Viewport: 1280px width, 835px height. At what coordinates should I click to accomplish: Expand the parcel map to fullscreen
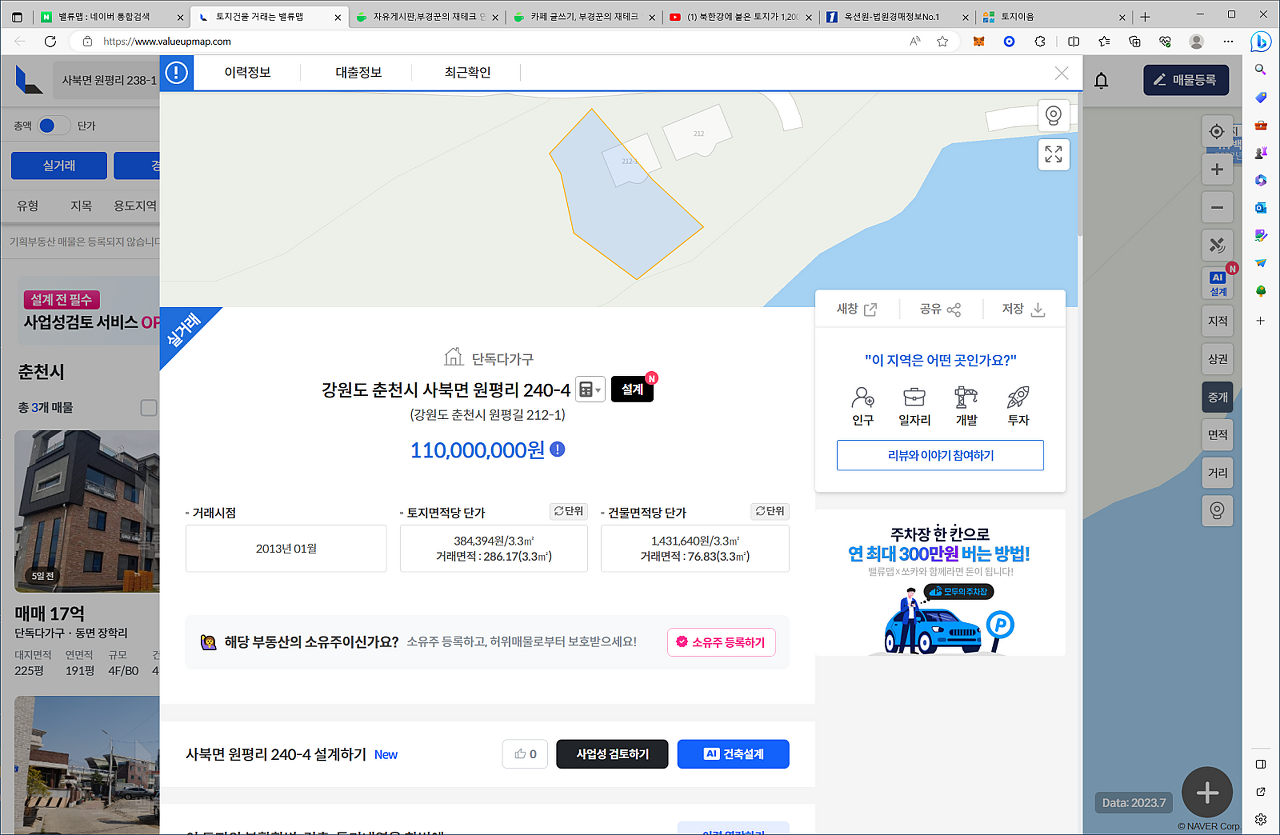click(x=1053, y=154)
